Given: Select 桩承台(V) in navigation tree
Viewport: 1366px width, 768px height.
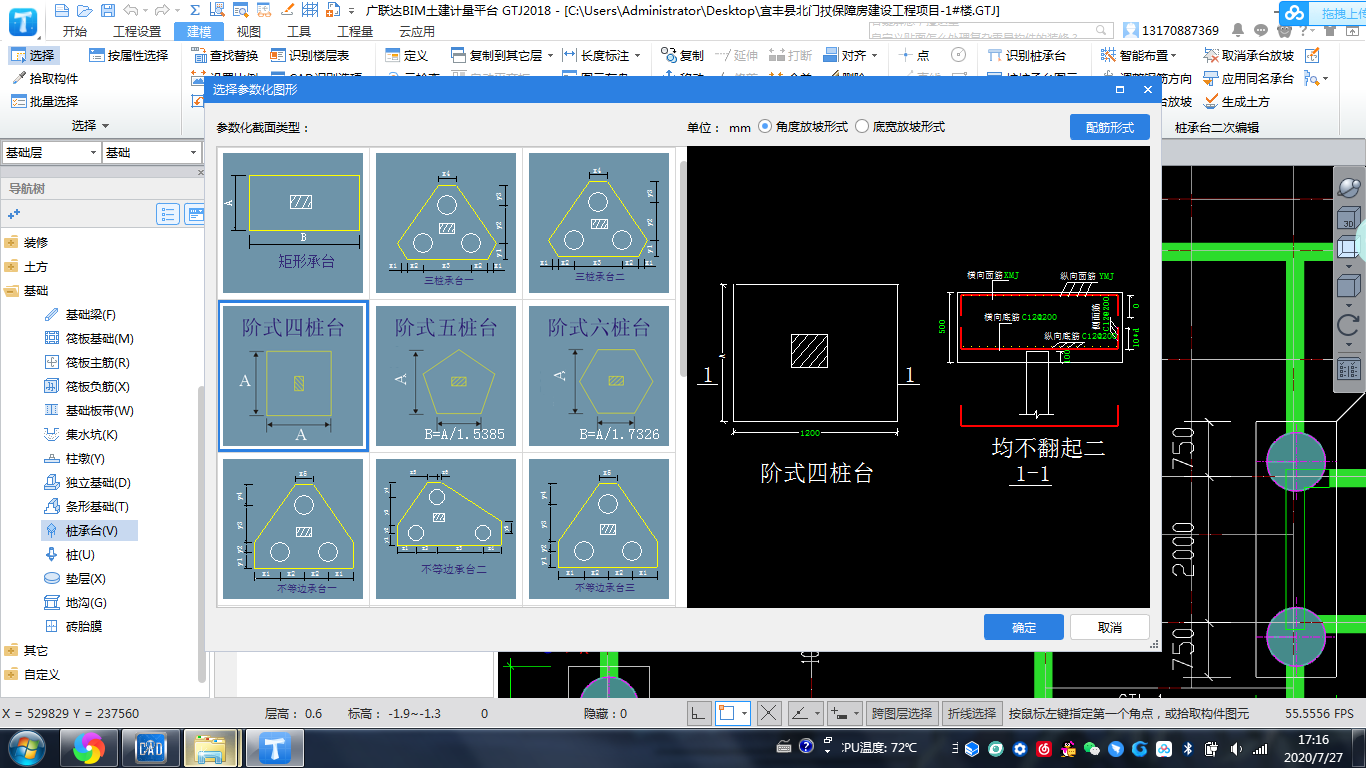Looking at the screenshot, I should [x=90, y=531].
